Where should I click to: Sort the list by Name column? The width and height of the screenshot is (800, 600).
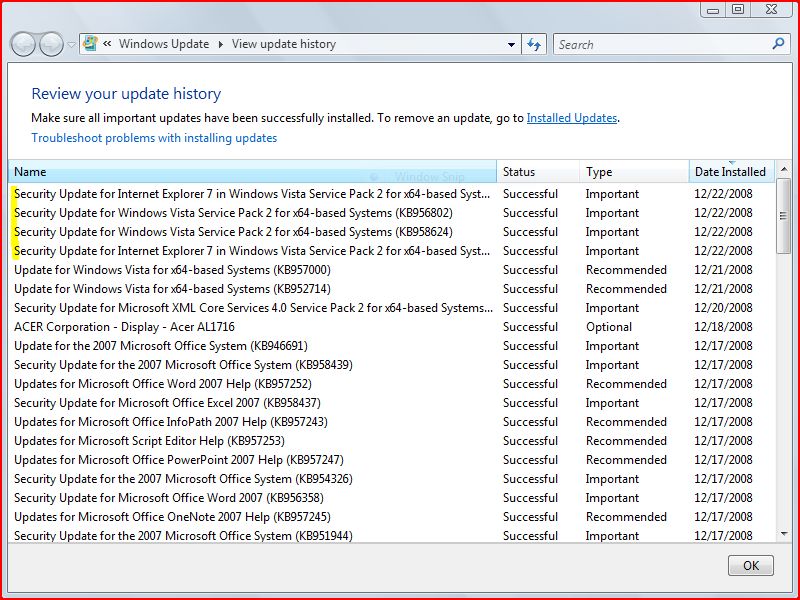pyautogui.click(x=253, y=171)
